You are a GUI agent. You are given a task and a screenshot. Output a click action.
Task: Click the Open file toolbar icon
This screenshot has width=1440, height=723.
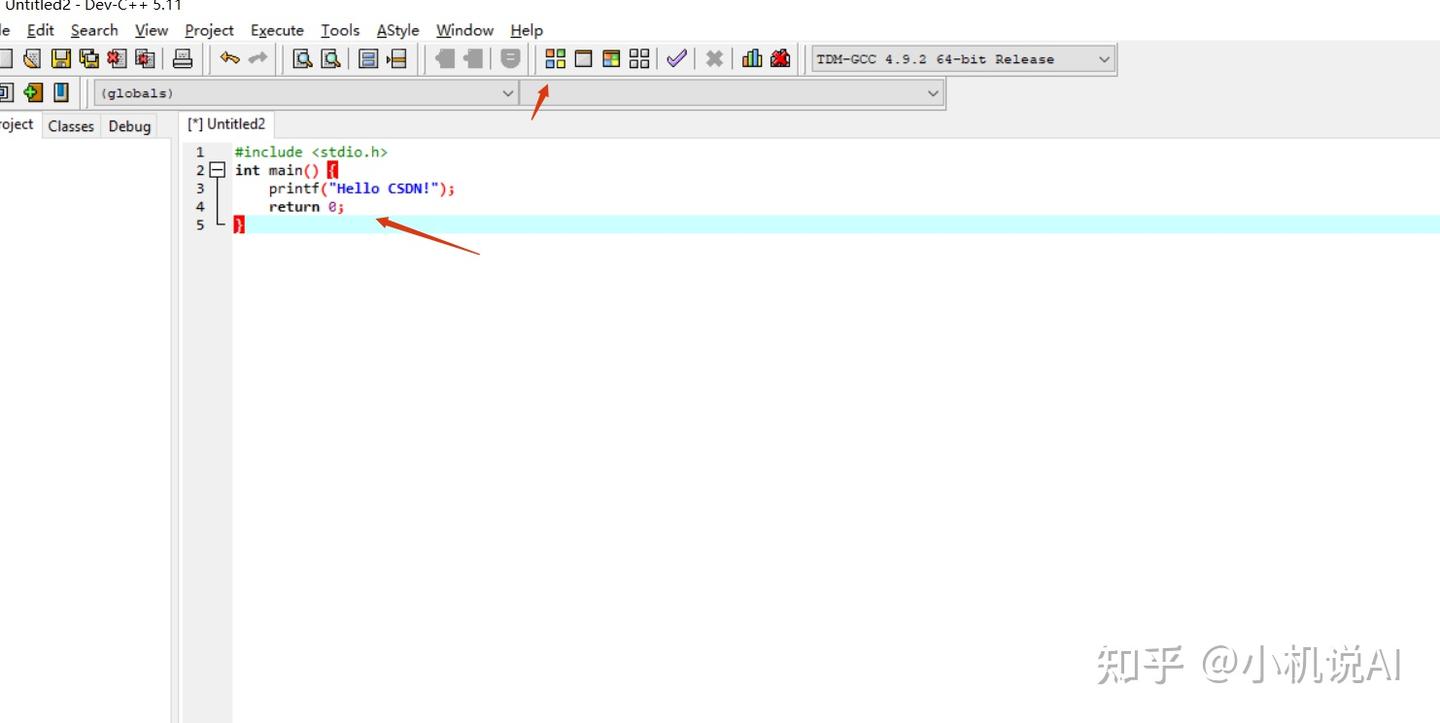pyautogui.click(x=32, y=59)
